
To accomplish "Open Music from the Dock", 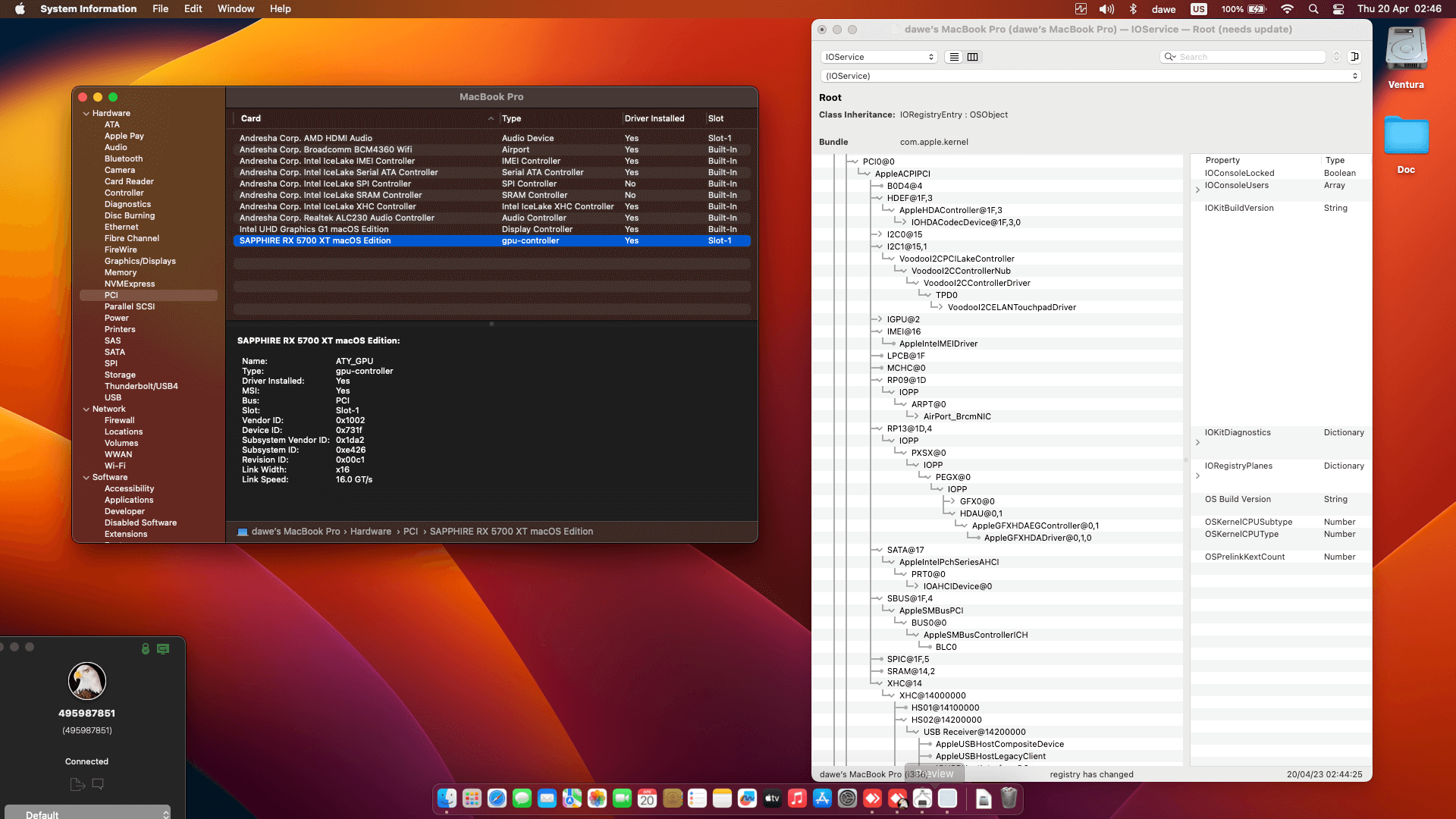I will [797, 799].
